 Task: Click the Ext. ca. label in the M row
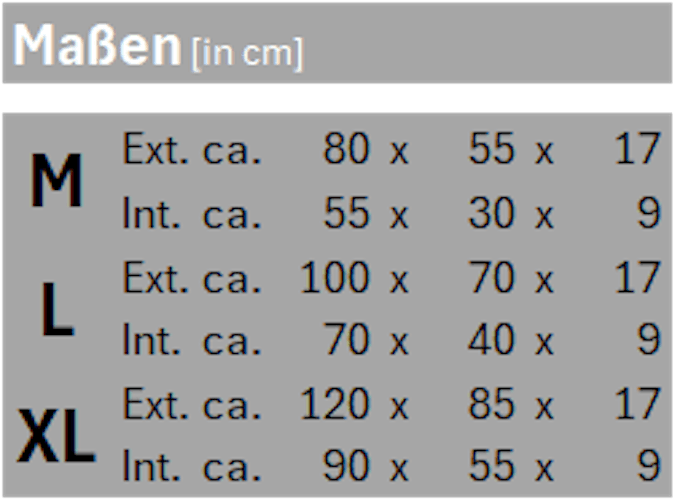(191, 150)
